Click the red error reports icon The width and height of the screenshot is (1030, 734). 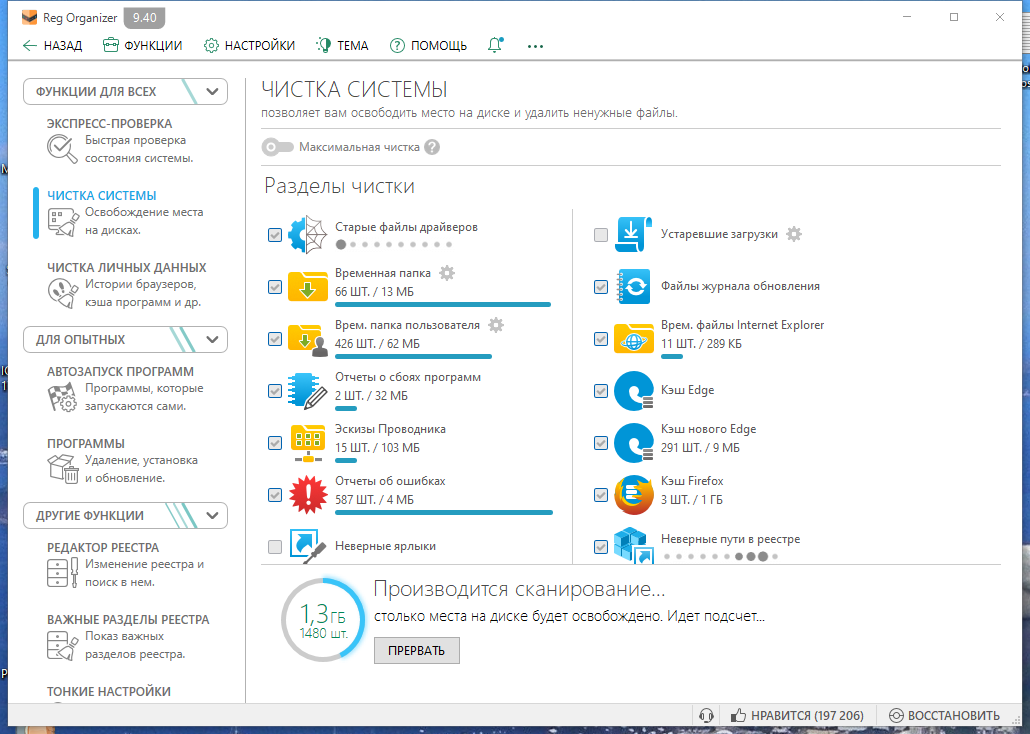point(307,495)
